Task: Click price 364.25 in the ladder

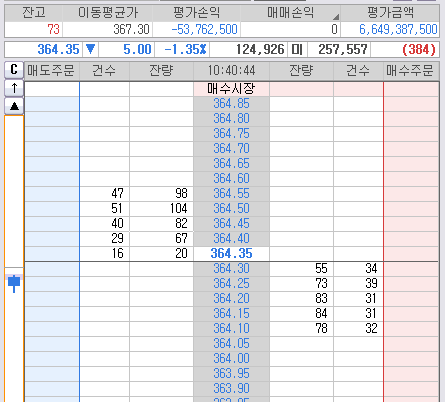Action: click(x=231, y=284)
